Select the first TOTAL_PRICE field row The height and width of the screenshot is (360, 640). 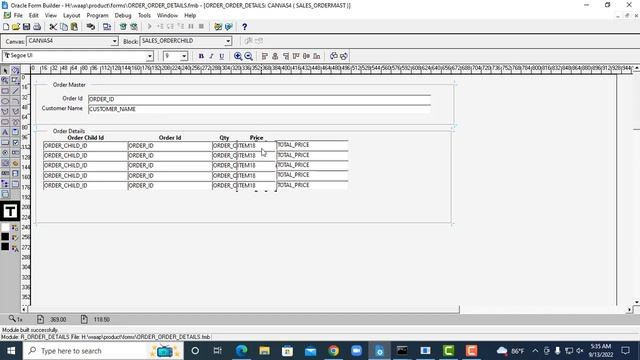point(312,145)
